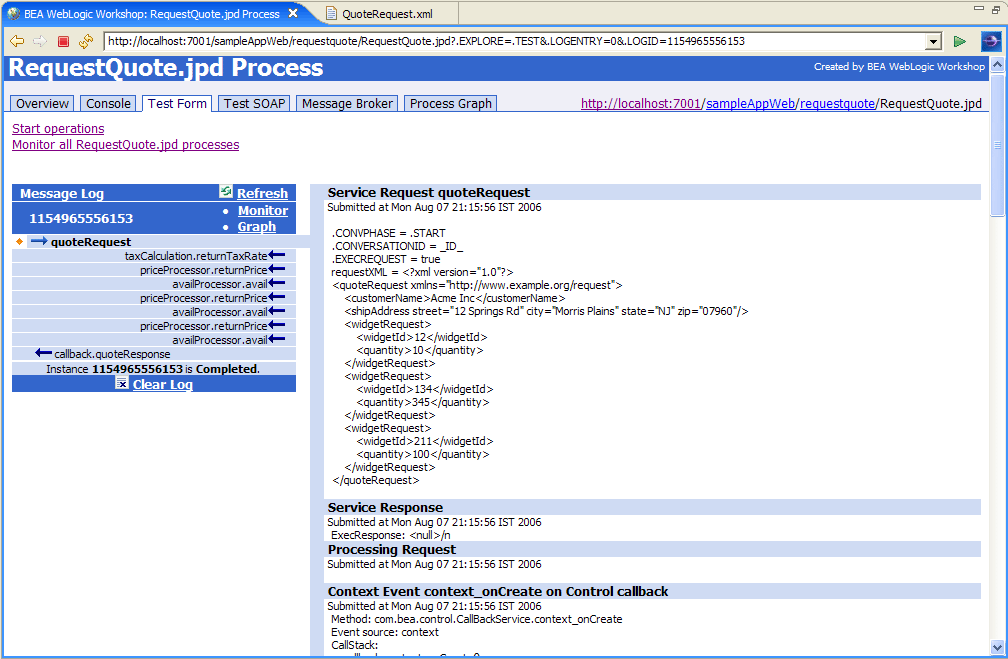
Task: Click the Clear Log link
Action: point(163,384)
